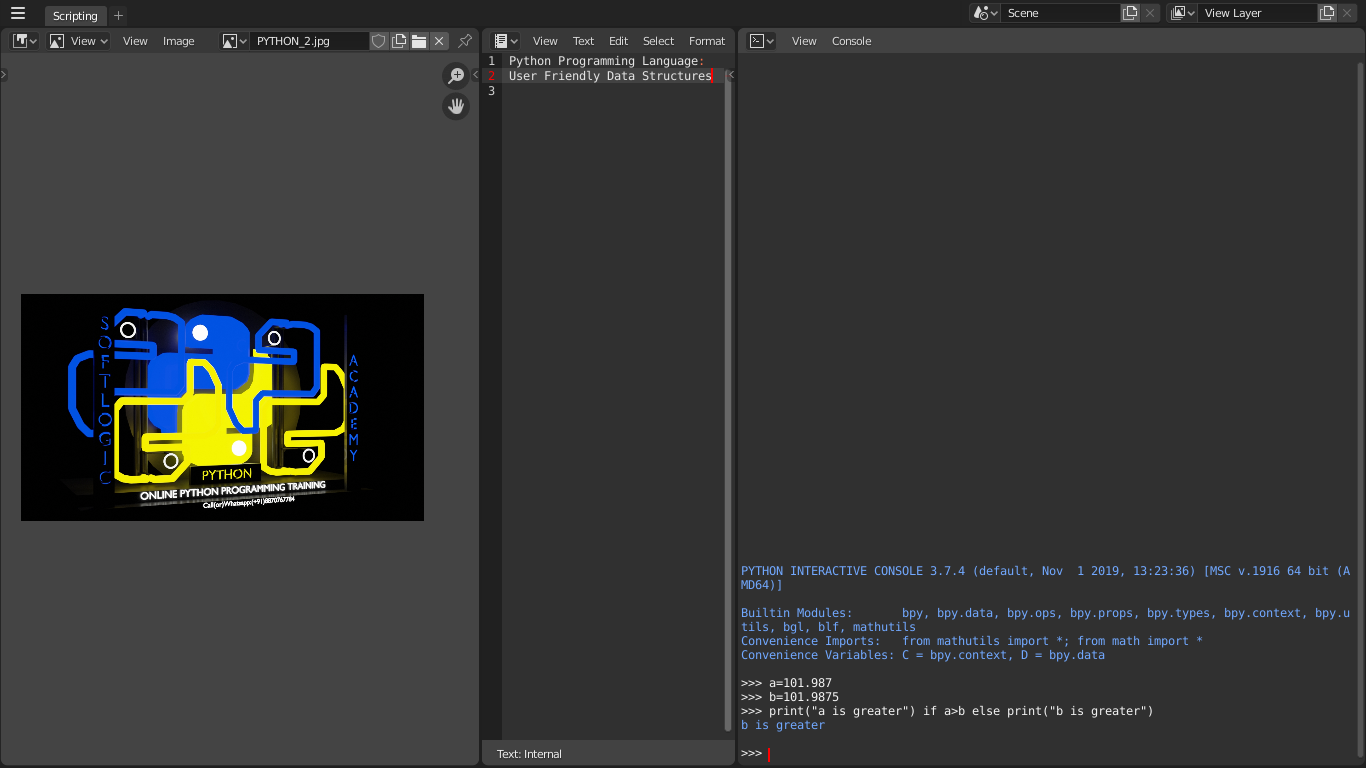The image size is (1366, 768).
Task: Toggle the image pin icon
Action: tap(465, 41)
